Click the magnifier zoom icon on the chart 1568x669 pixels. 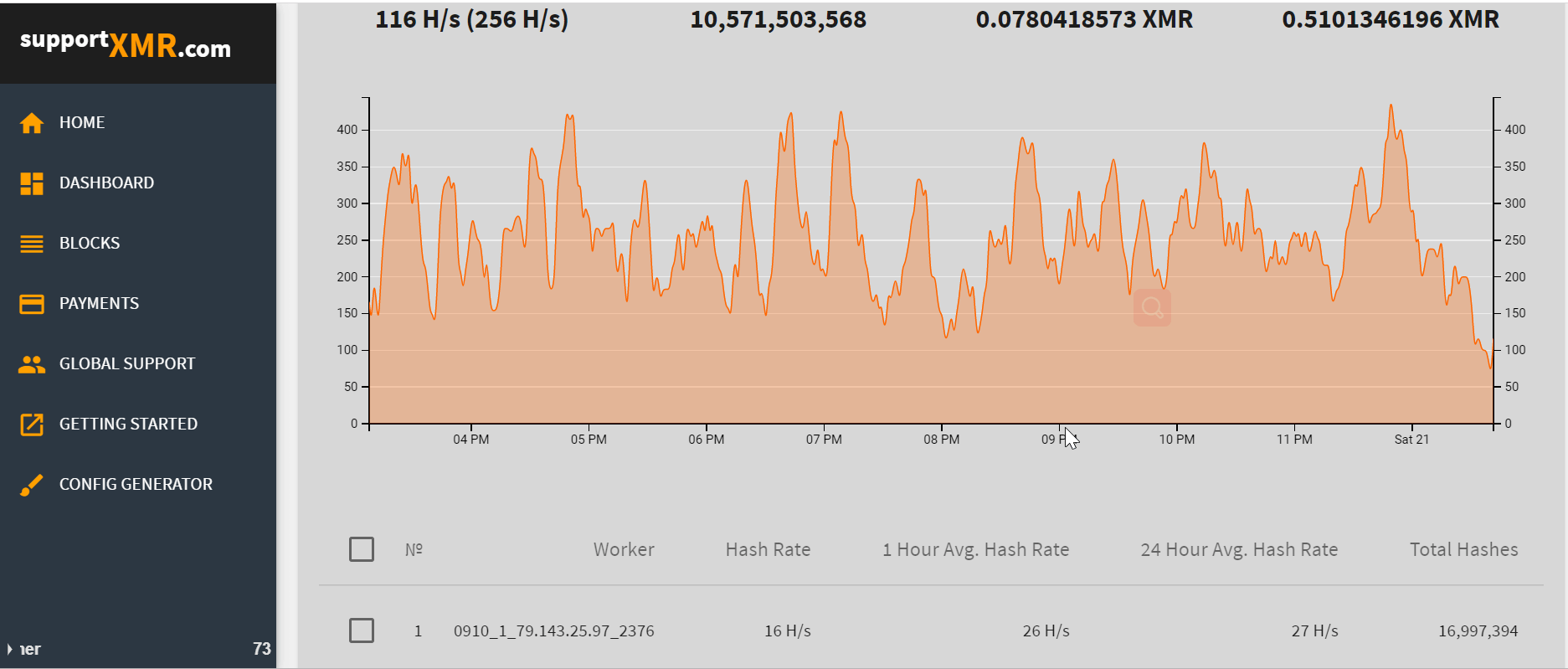point(1152,308)
